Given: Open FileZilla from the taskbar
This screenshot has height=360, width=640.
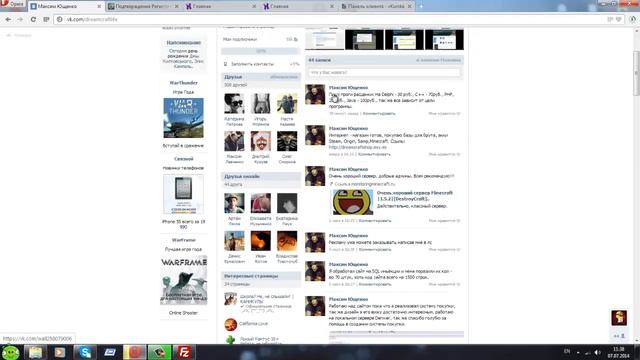Looking at the screenshot, I should (184, 352).
